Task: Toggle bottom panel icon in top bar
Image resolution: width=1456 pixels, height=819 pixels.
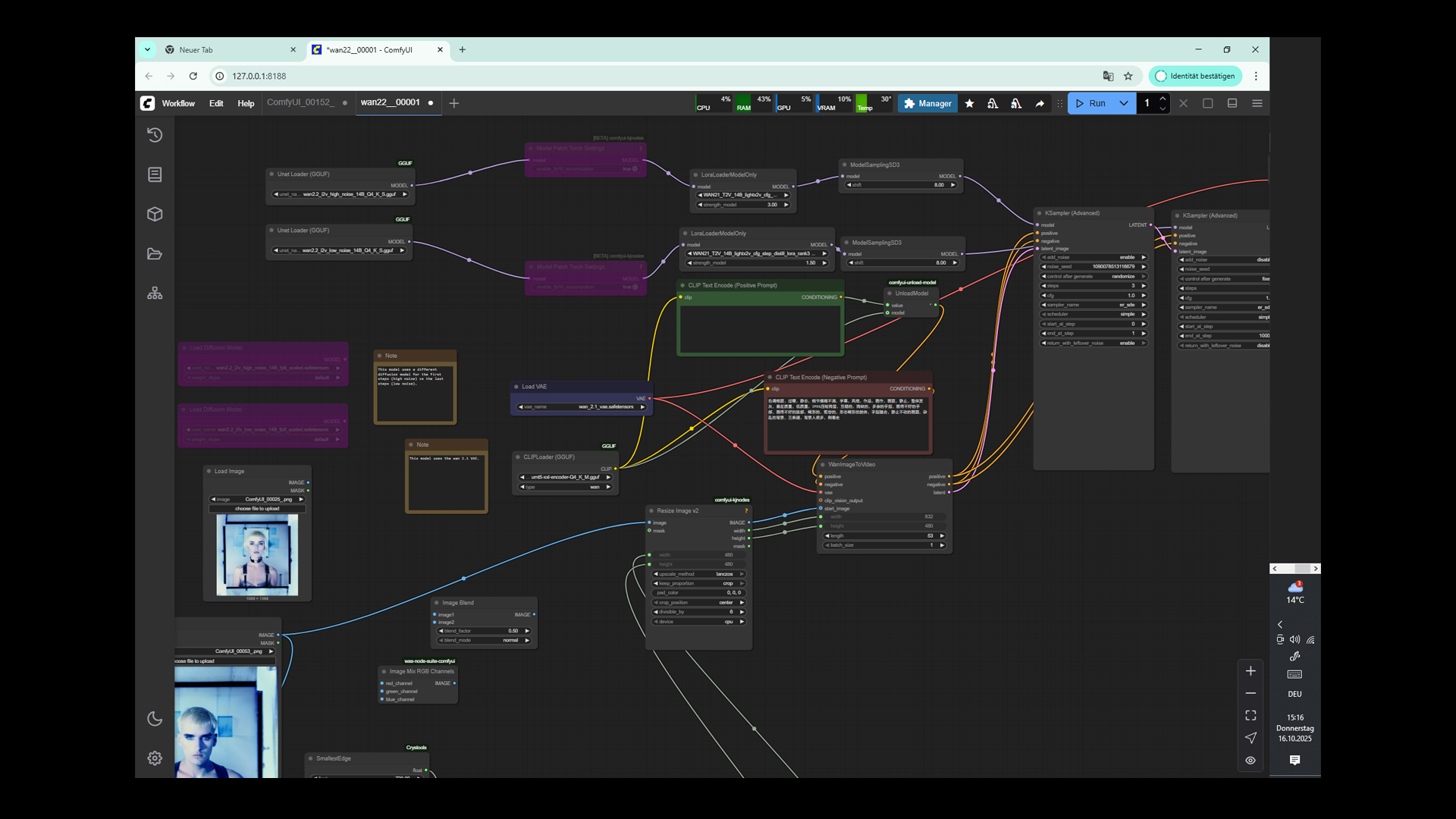Action: pos(1232,103)
